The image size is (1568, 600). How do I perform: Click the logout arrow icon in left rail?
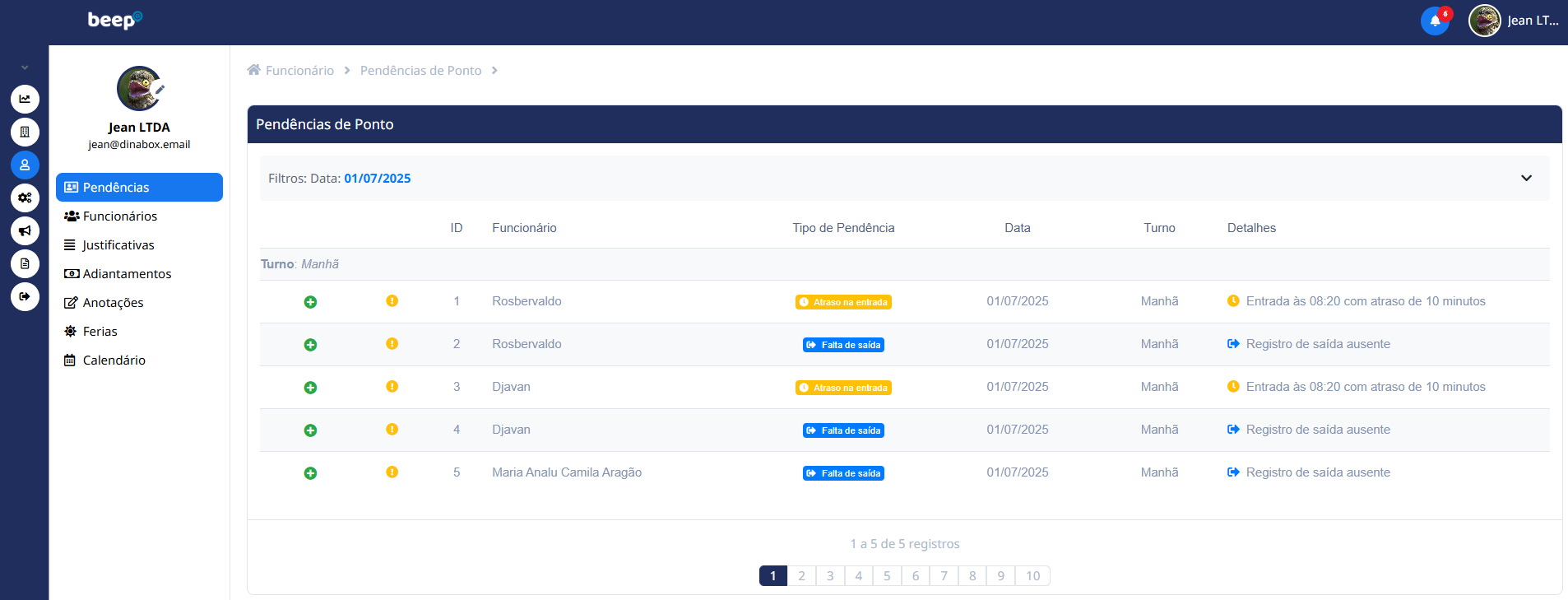tap(25, 296)
